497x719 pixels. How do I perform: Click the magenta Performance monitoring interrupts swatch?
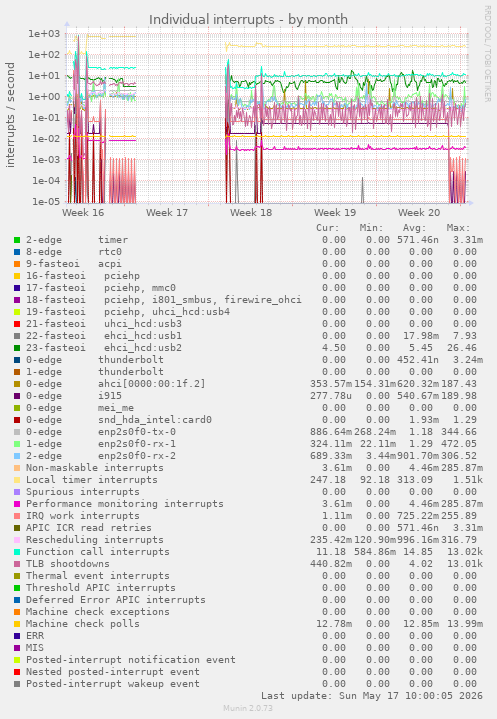(x=17, y=504)
